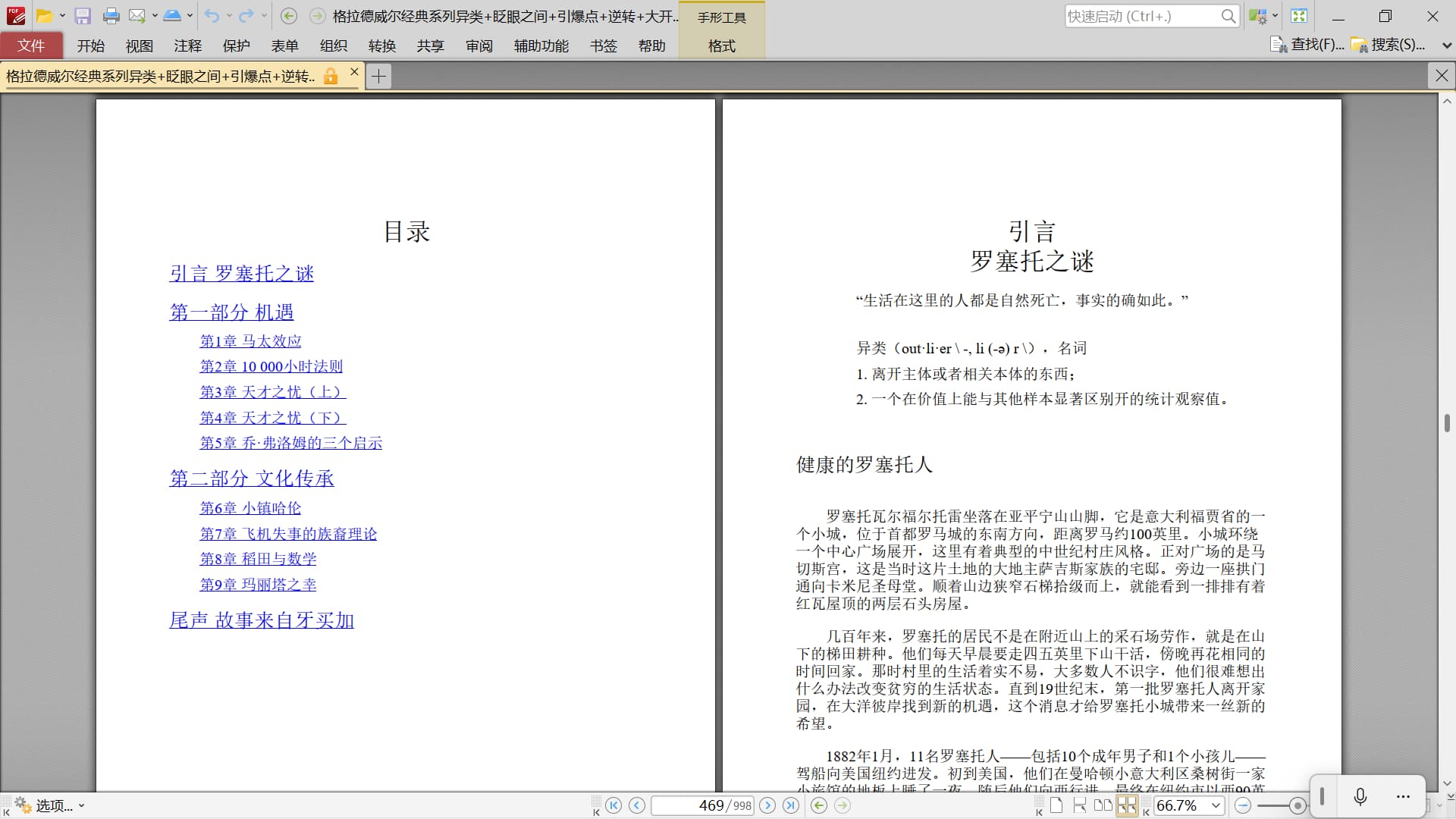1456x819 pixels.
Task: Click the scanner icon in quick toolbar
Action: [172, 16]
